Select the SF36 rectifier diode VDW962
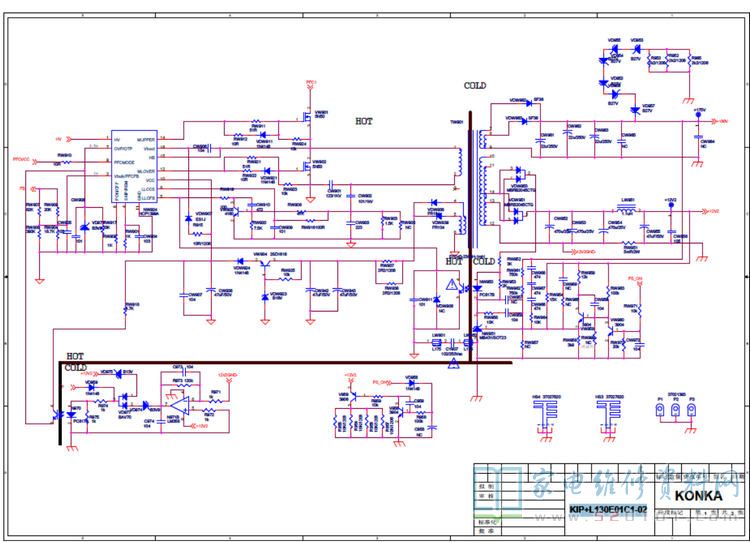 click(529, 103)
